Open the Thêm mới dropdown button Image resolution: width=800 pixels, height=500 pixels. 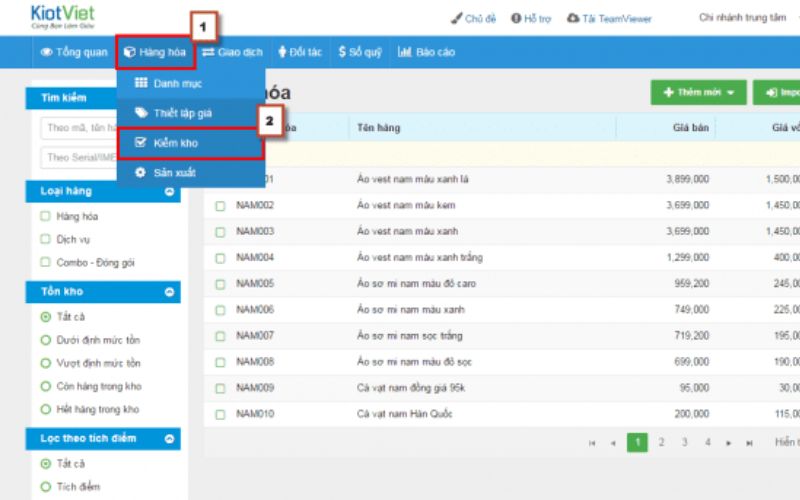pos(698,92)
